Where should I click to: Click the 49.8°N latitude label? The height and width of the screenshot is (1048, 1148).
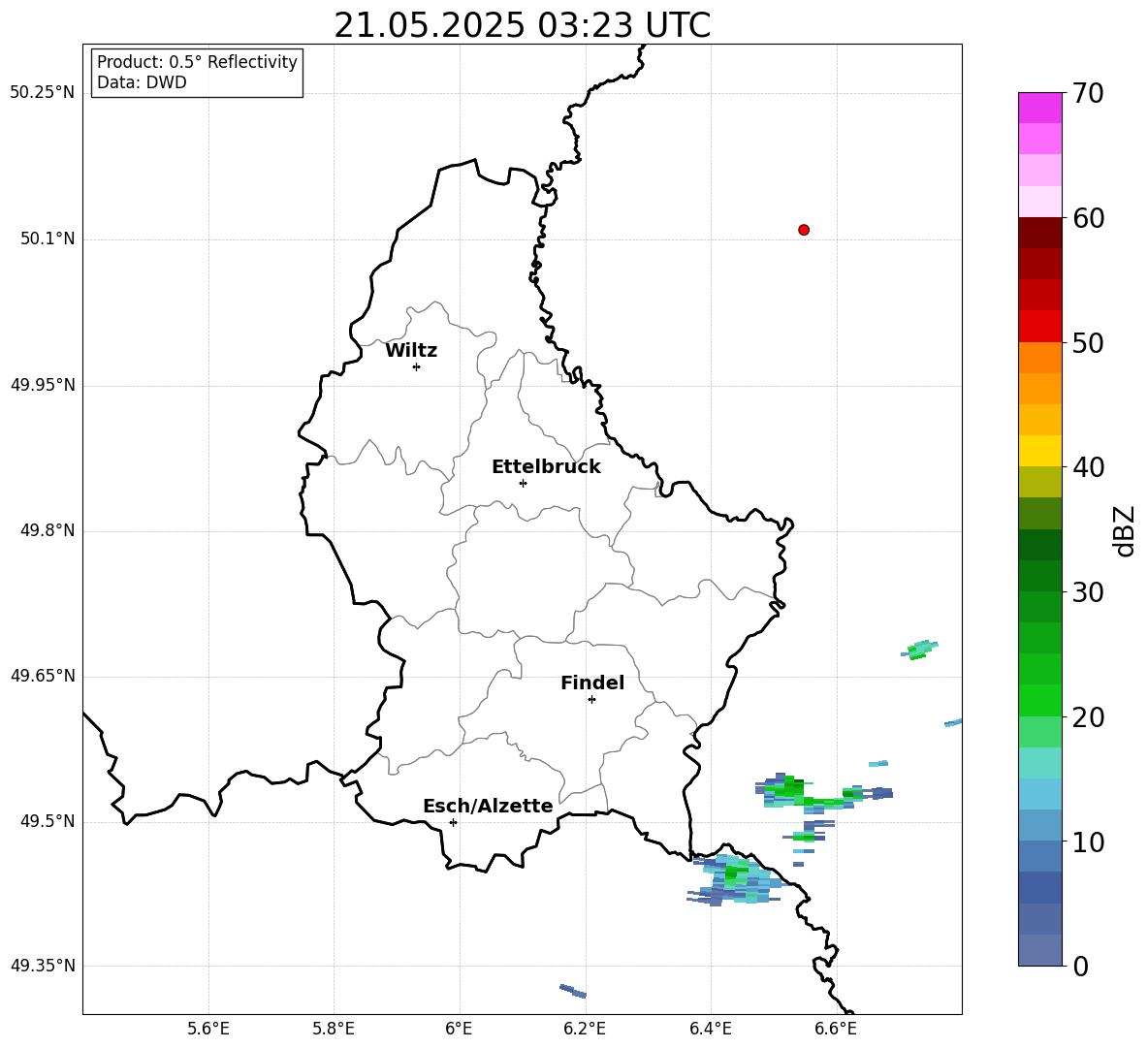point(48,530)
